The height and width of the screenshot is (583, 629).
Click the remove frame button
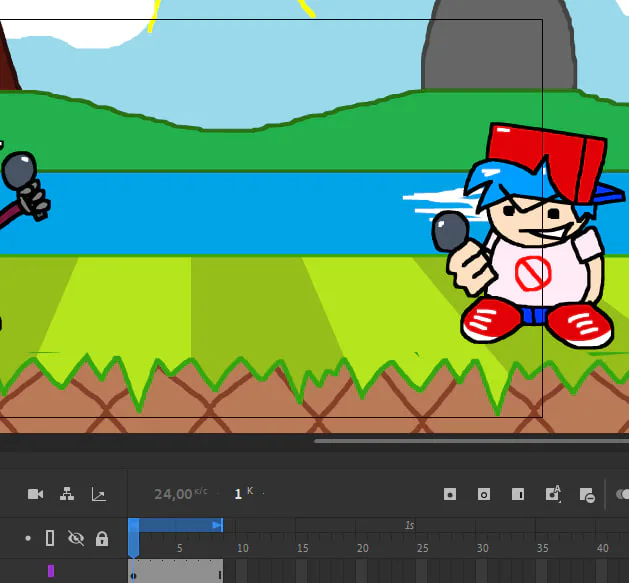(x=587, y=495)
